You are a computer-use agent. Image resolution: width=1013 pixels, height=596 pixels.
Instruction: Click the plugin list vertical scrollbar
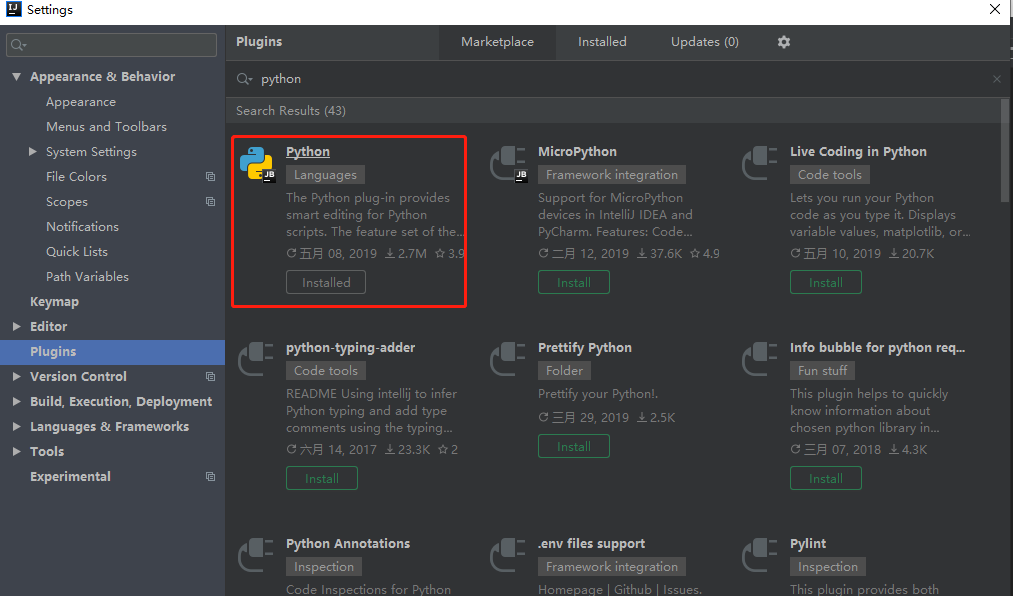click(1005, 152)
